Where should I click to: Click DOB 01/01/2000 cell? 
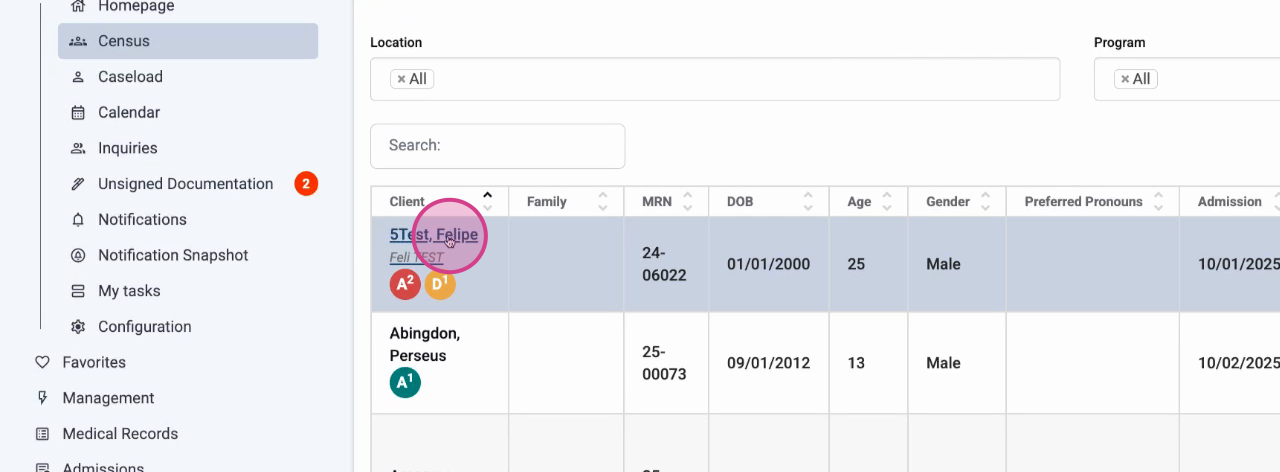click(769, 264)
